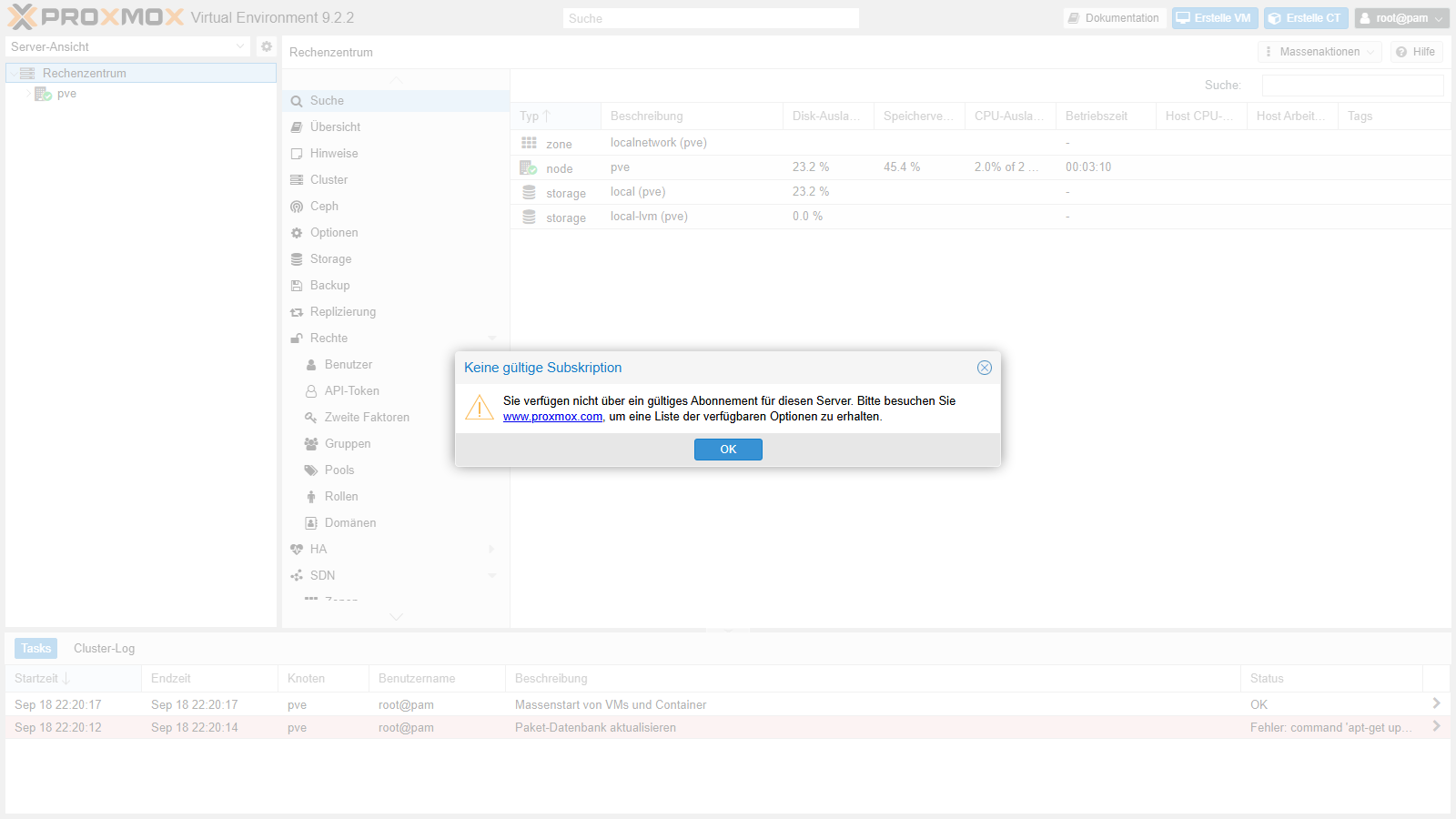Select the localnetwork (pve) zone row
The image size is (1456, 819).
coord(980,143)
